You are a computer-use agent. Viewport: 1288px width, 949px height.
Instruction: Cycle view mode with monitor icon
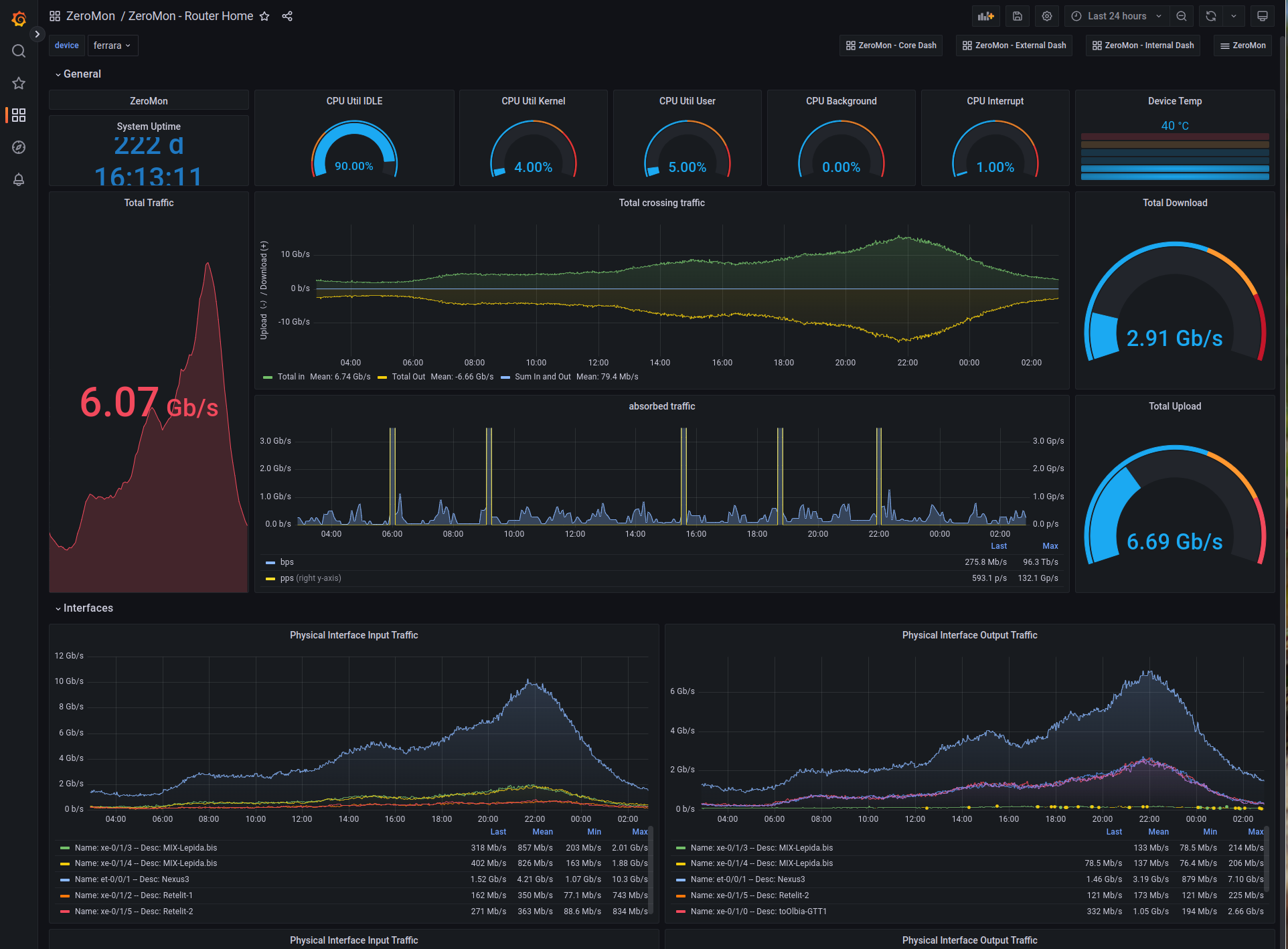(x=1263, y=16)
